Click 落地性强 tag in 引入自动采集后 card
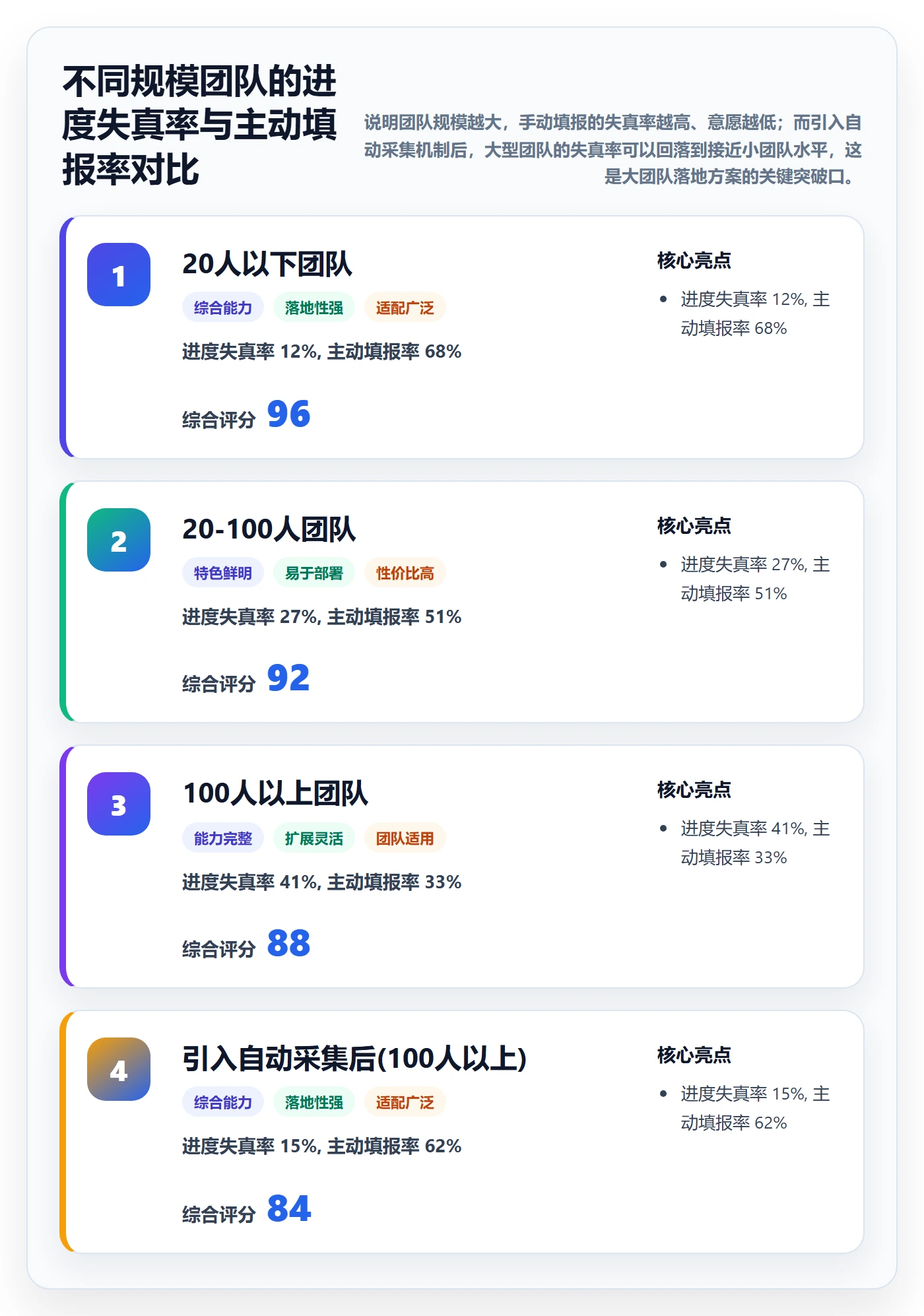Image resolution: width=924 pixels, height=1316 pixels. pos(314,1102)
